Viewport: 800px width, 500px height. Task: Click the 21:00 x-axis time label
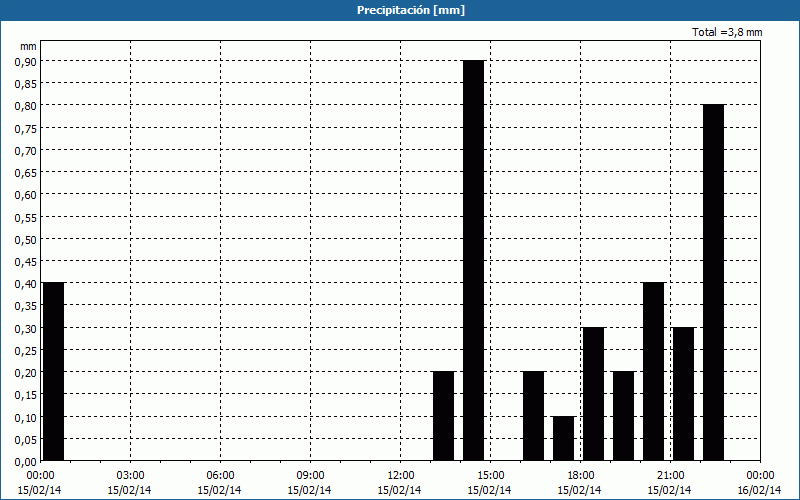(x=670, y=476)
